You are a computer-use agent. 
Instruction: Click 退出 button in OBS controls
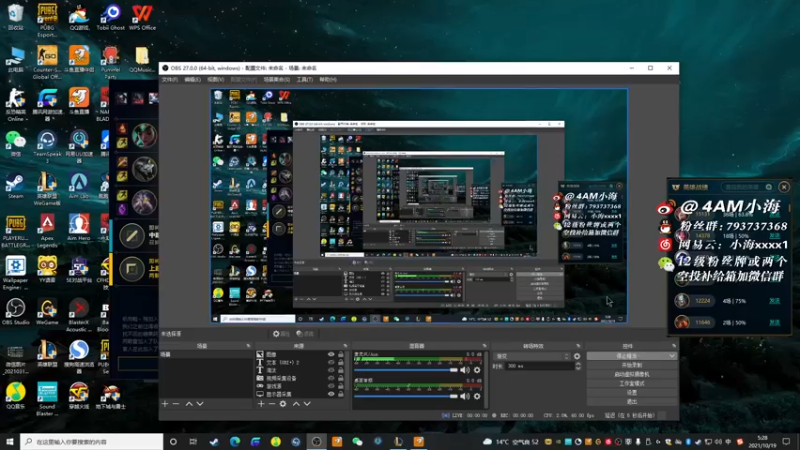pos(632,402)
